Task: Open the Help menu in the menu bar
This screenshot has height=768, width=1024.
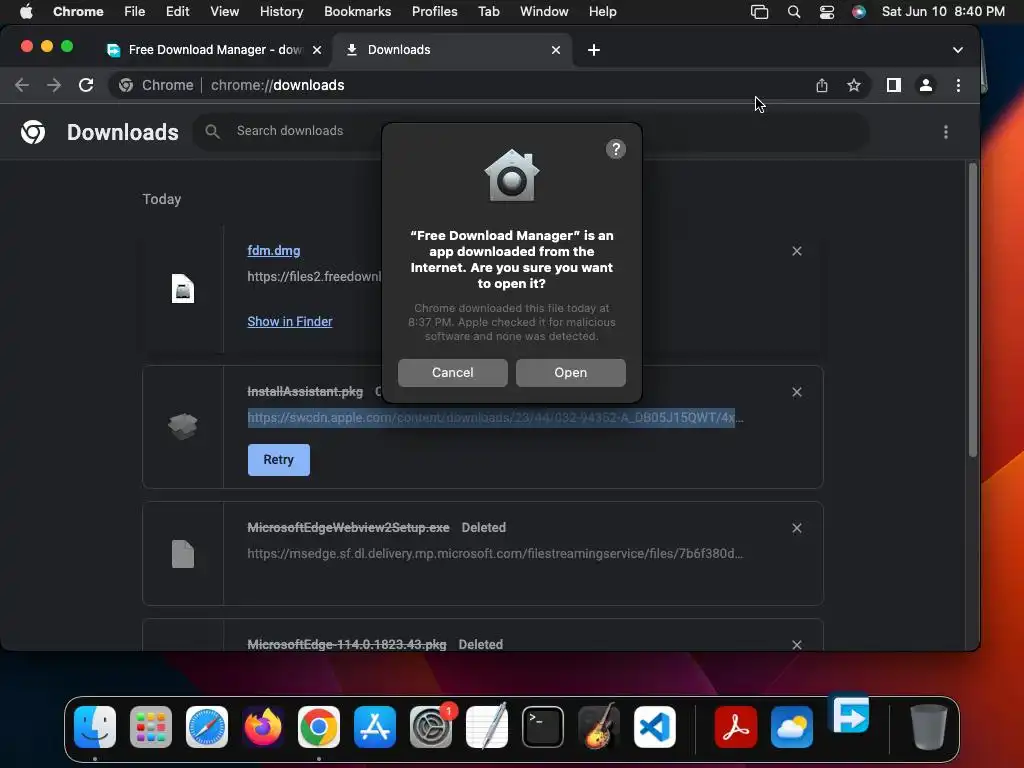Action: point(602,11)
